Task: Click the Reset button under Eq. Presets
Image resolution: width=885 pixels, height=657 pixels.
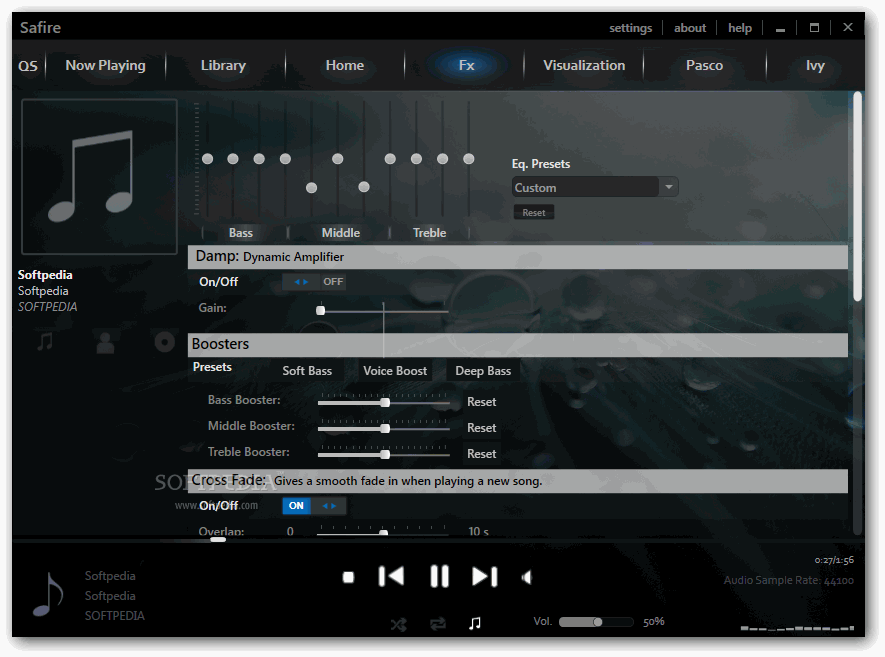Action: pos(533,213)
